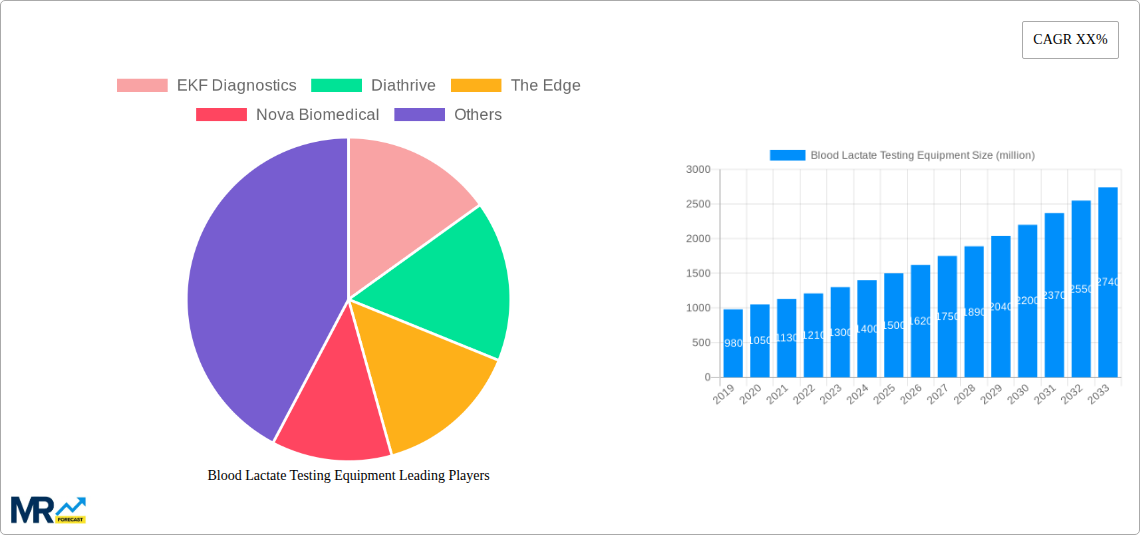The image size is (1140, 535).
Task: Click the 2019 bar labeled 980
Action: pyautogui.click(x=734, y=343)
